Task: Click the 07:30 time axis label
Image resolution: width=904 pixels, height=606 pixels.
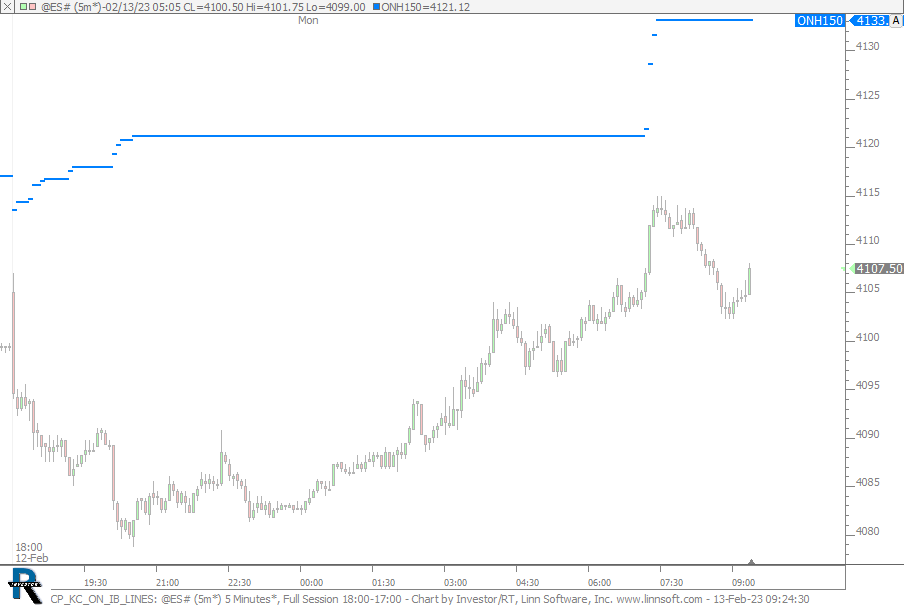Action: pyautogui.click(x=672, y=582)
